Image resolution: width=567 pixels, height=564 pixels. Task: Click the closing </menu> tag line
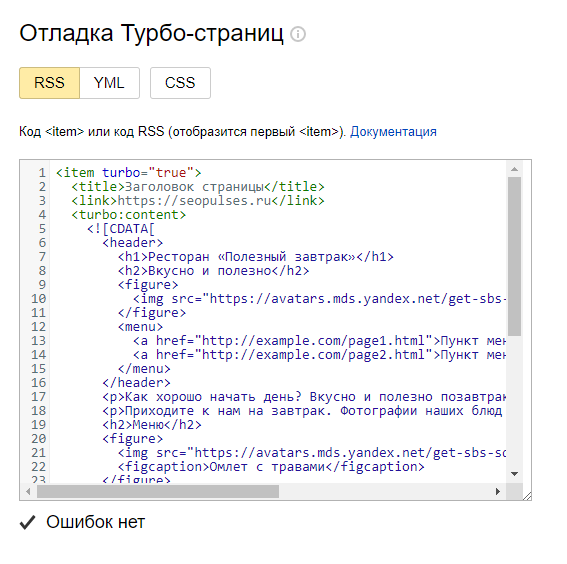[x=144, y=369]
